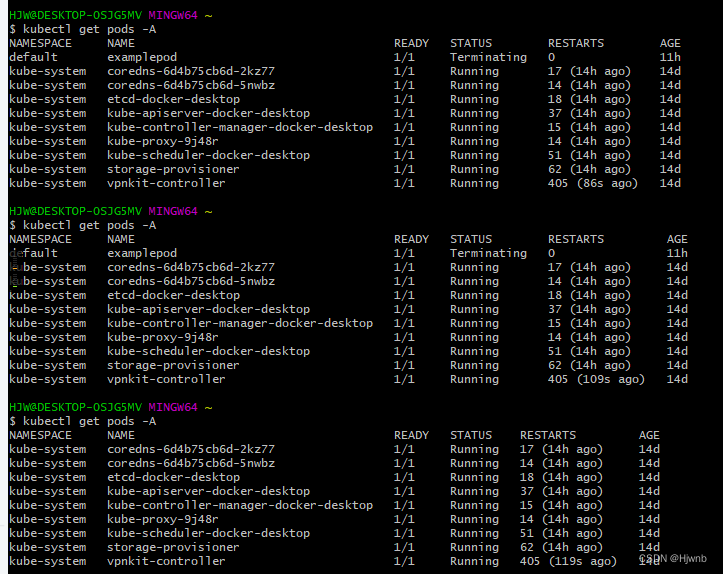
Task: Click 'Running' status in the 109s ago row
Action: coord(474,379)
